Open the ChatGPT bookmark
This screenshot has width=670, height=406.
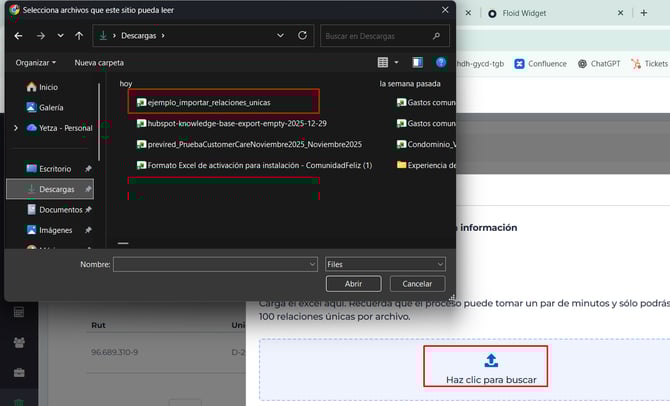pyautogui.click(x=599, y=63)
